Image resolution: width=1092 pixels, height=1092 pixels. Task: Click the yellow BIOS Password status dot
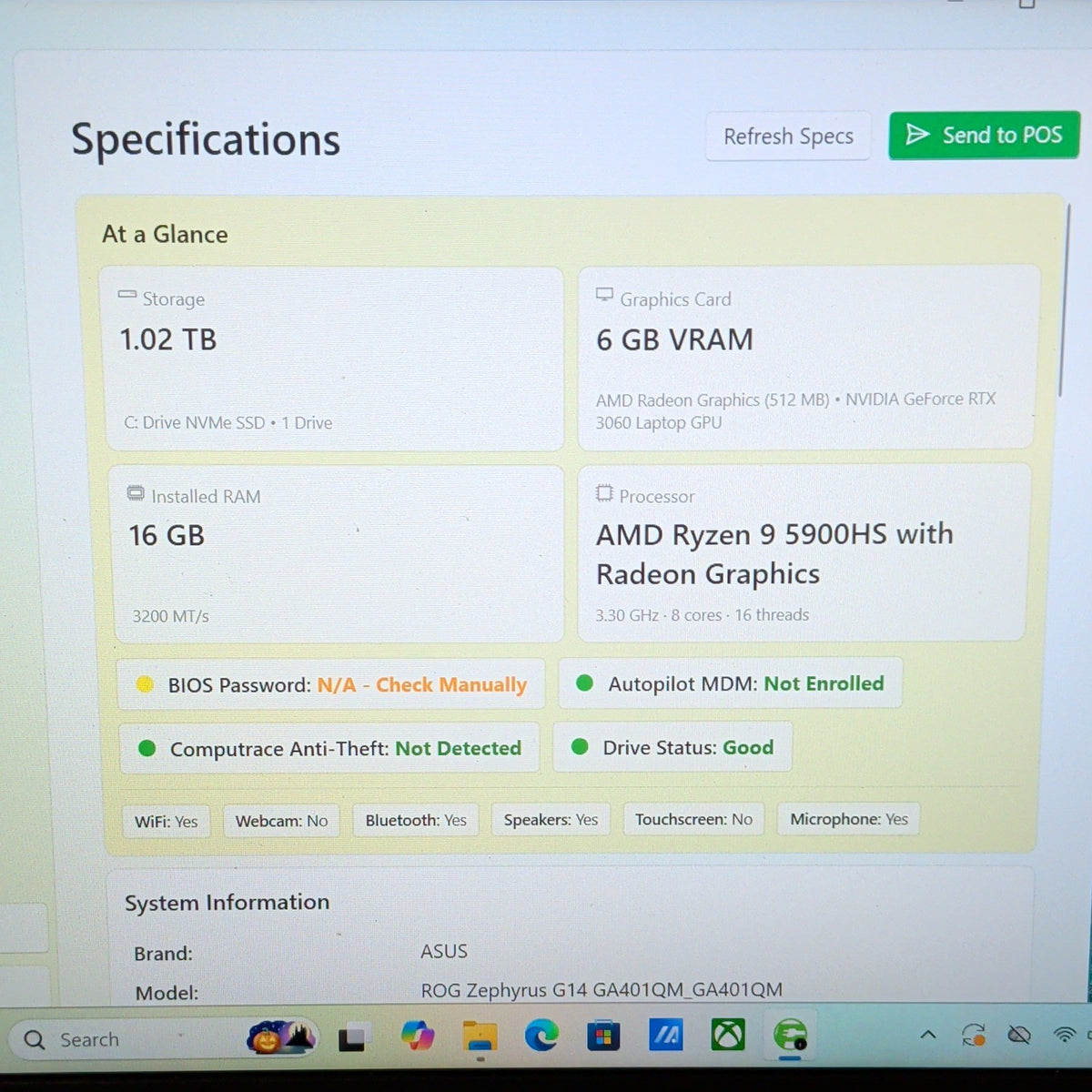coord(145,684)
